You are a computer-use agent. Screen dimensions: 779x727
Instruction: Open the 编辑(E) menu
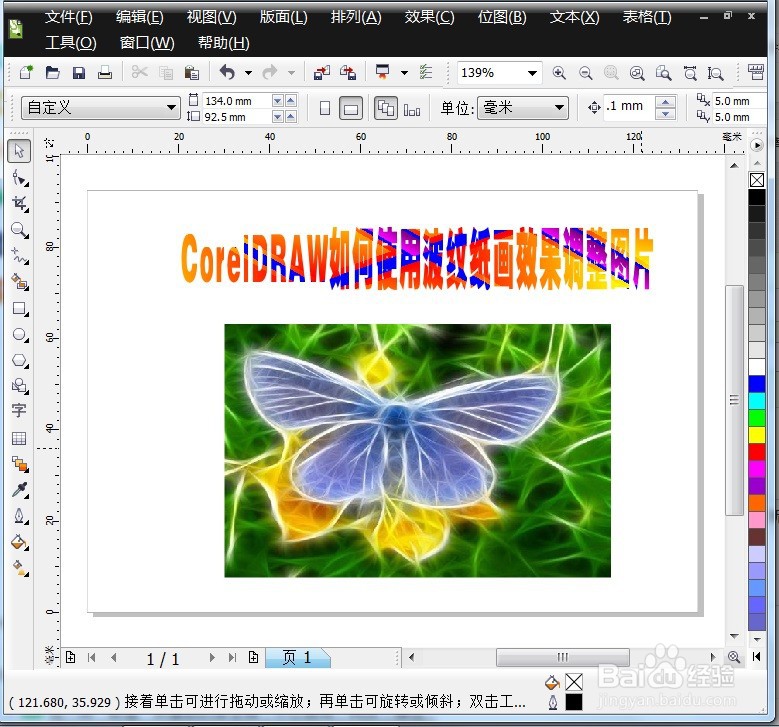pos(140,17)
